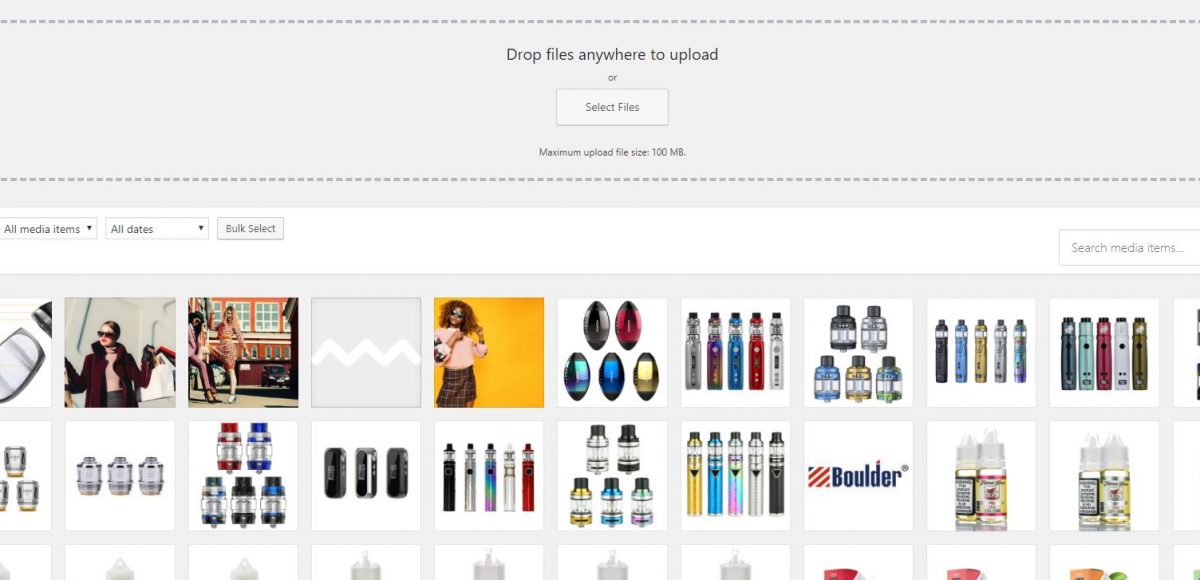Select the five box mod kits thumbnail
Viewport: 1200px width, 580px height.
tap(735, 352)
